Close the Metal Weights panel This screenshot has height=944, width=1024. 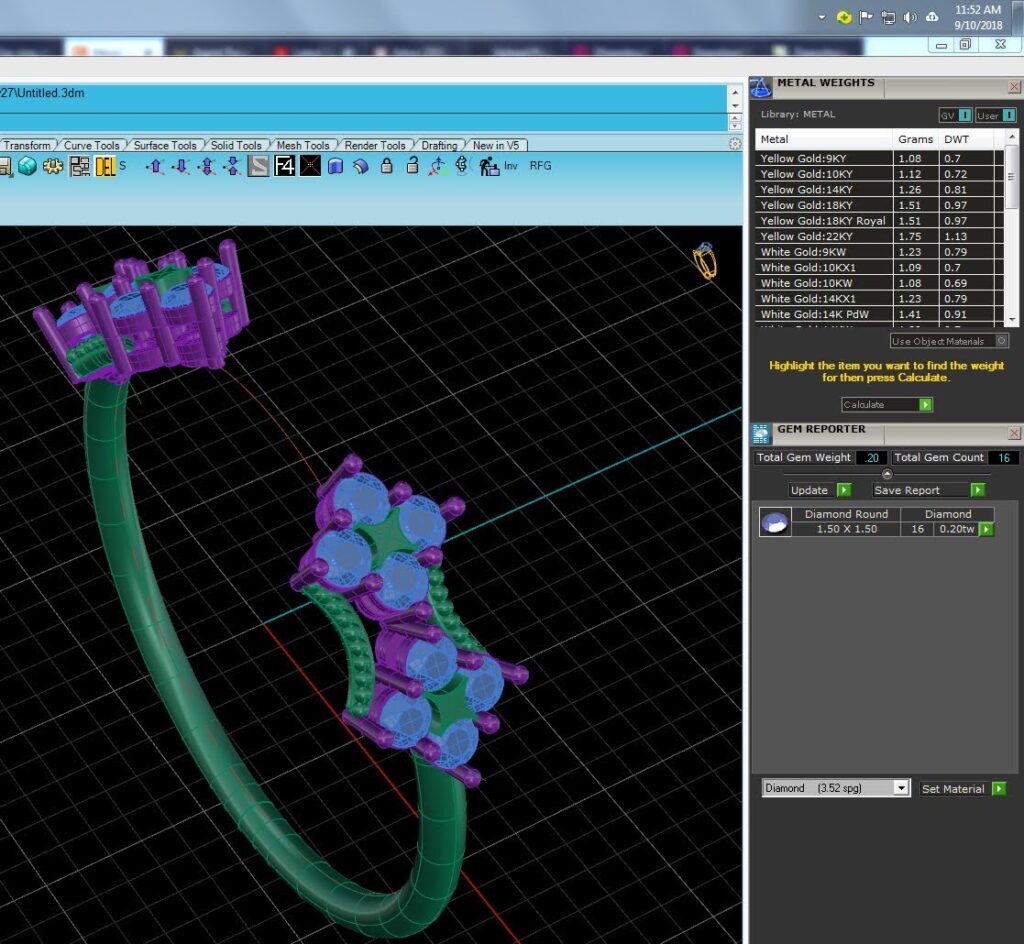click(x=1014, y=87)
